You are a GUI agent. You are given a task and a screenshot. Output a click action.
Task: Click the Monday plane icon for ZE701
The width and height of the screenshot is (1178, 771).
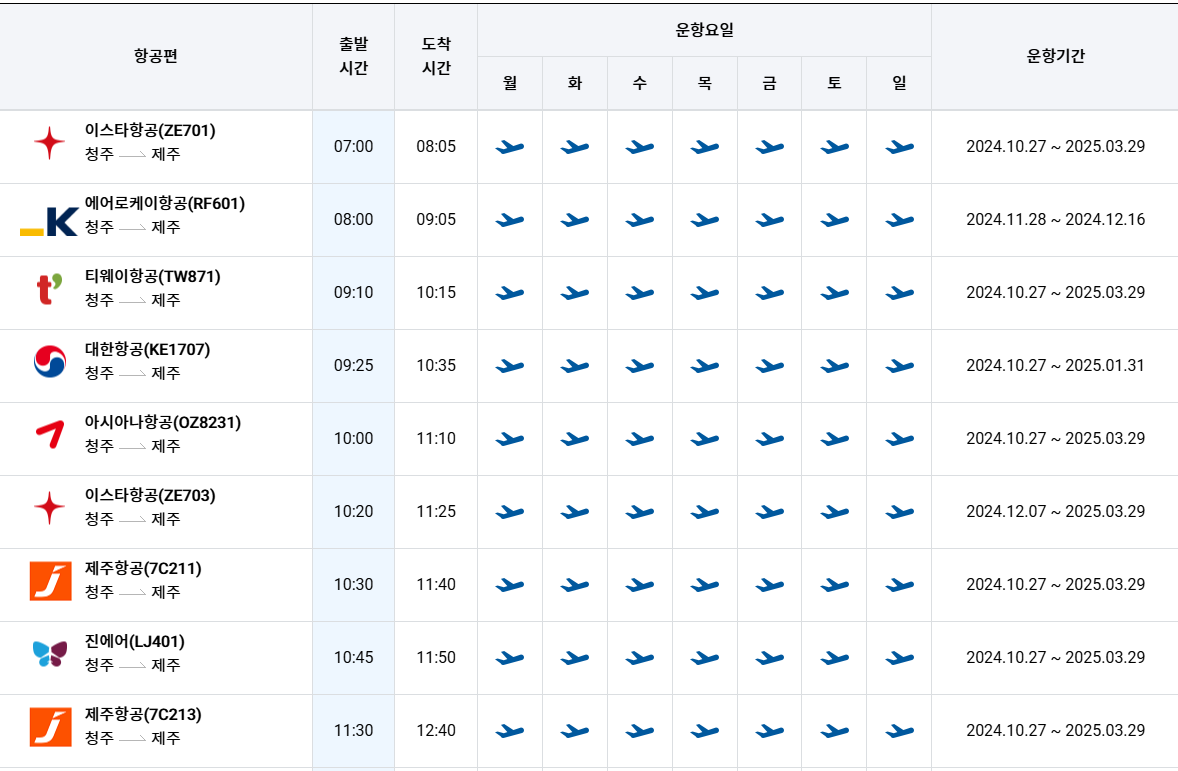510,147
